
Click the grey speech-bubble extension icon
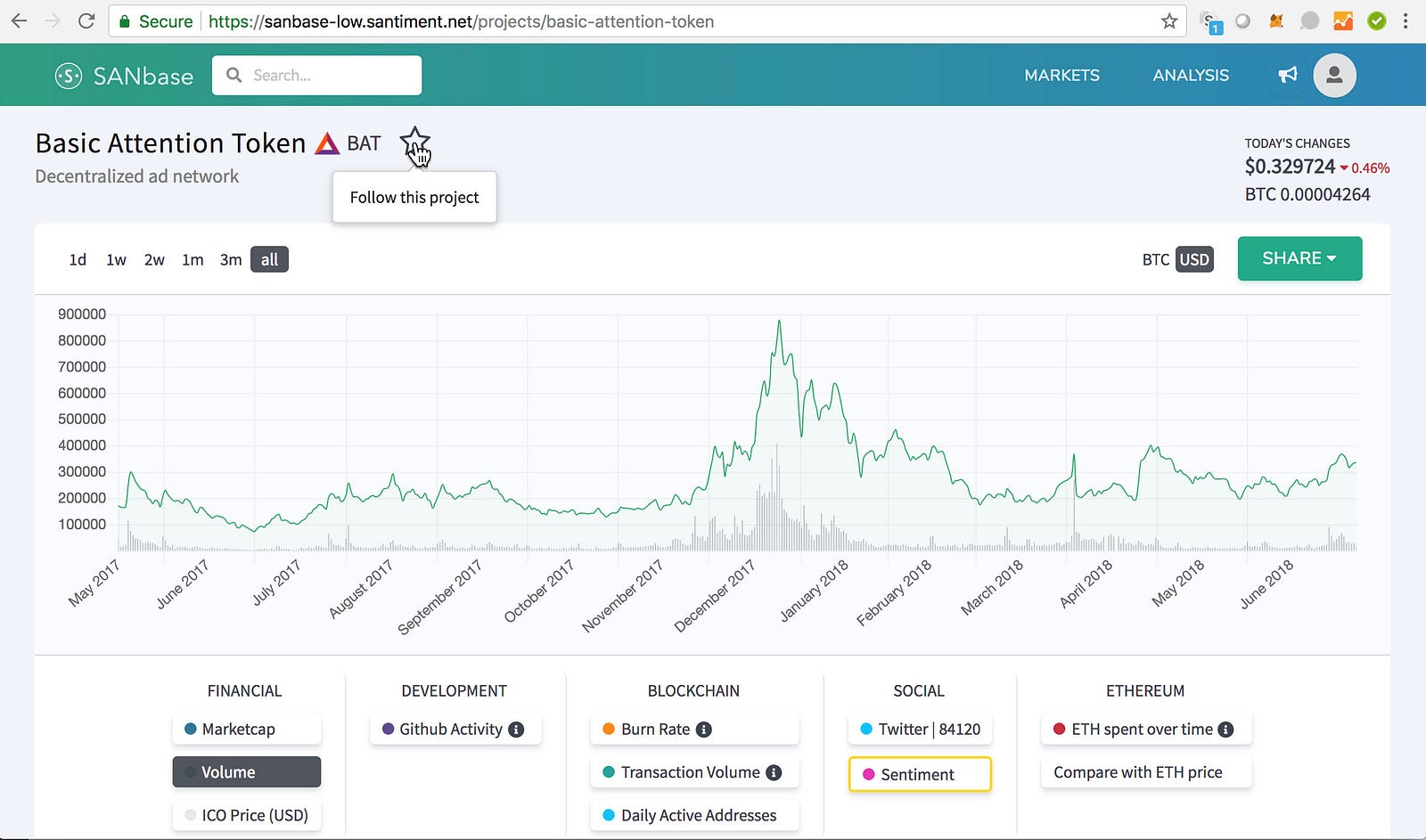1309,20
